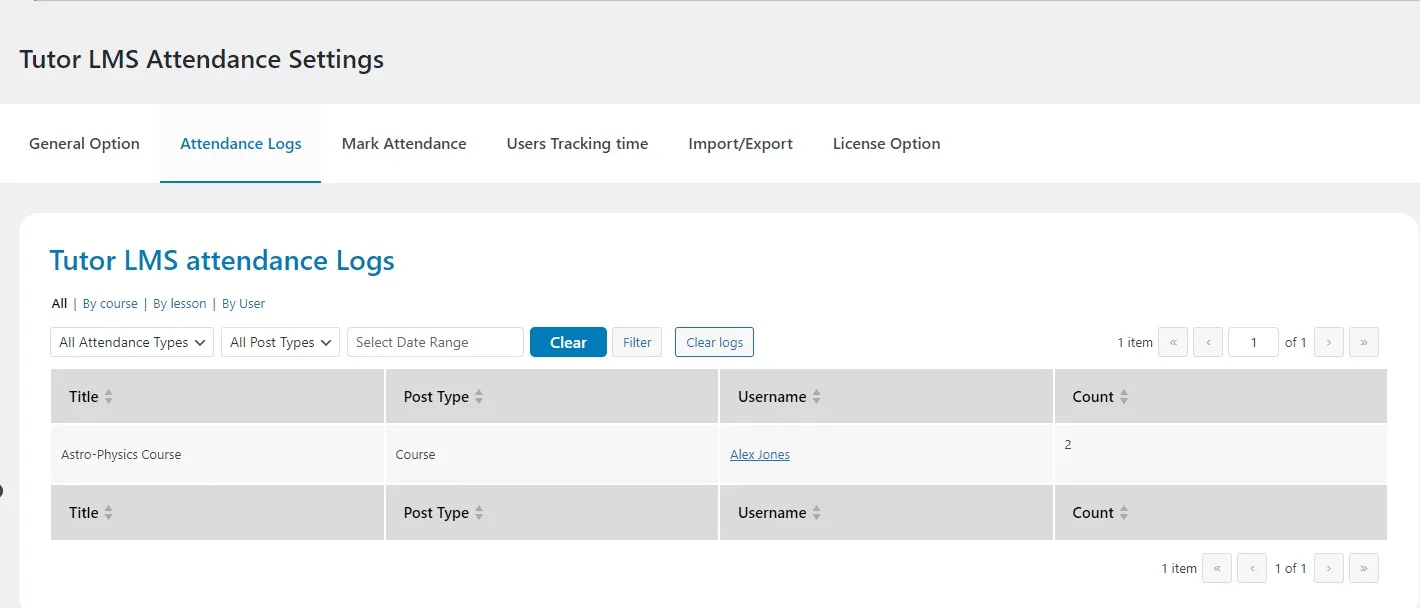Switch to By User filtering
The width and height of the screenshot is (1420, 608).
[244, 303]
